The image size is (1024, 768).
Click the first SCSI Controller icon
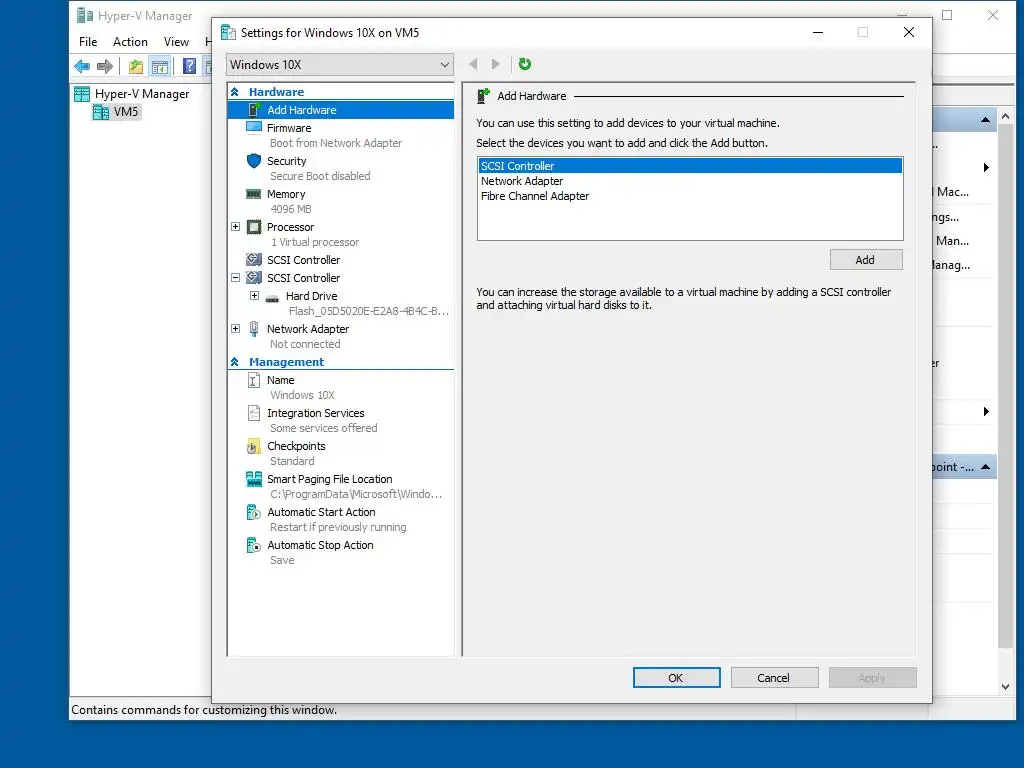[x=254, y=259]
